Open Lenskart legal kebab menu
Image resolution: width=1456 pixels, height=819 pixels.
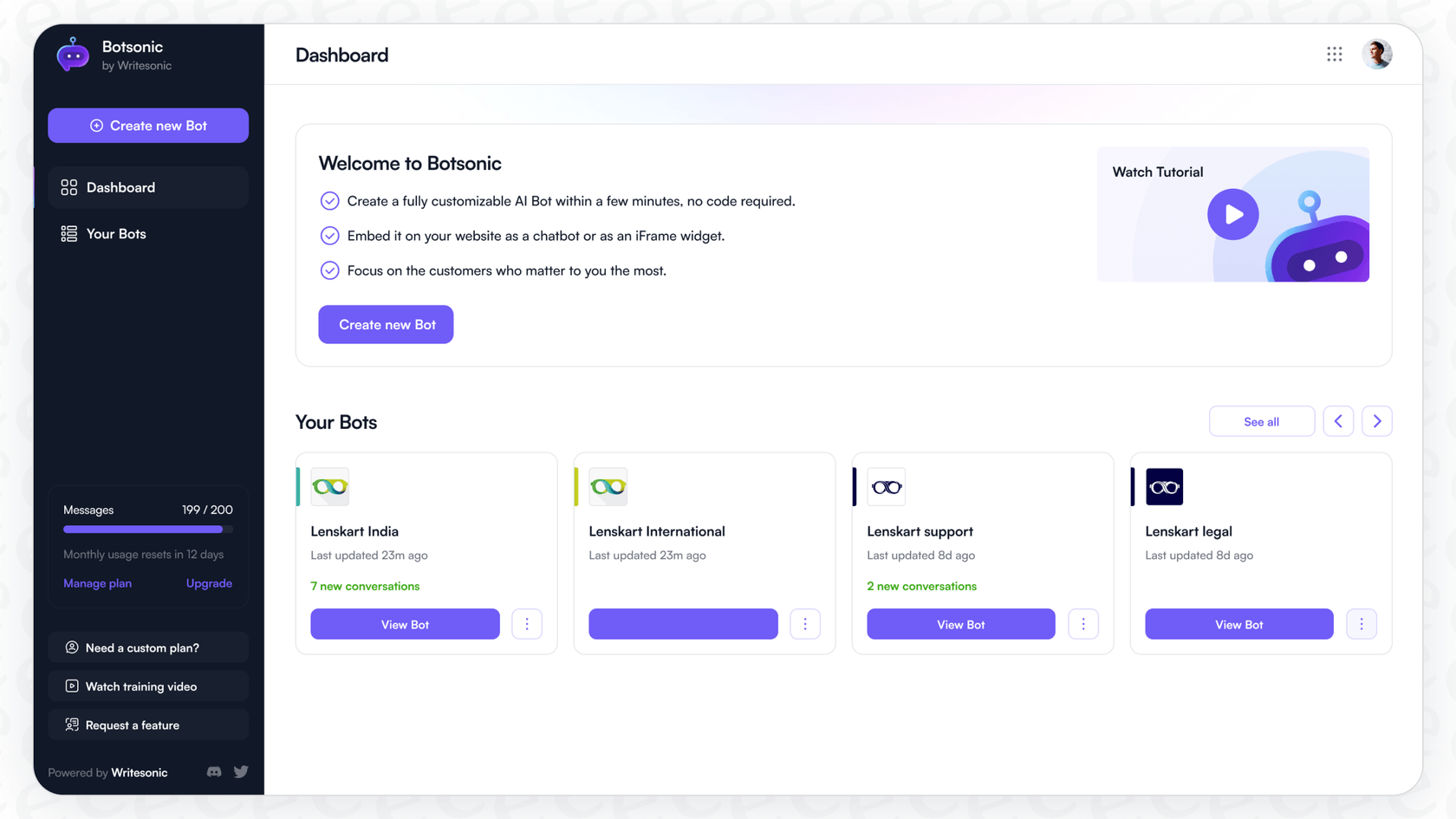click(1361, 624)
